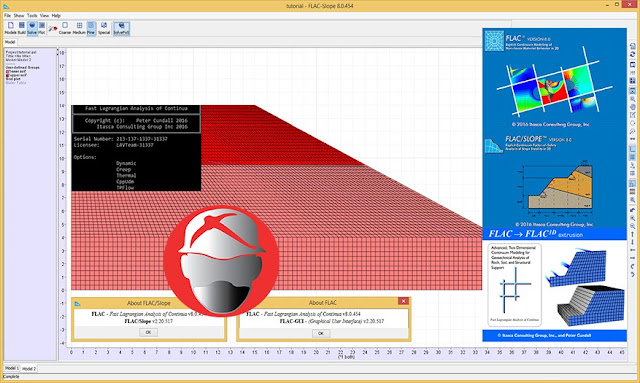Click the Serial Number line in black console
The image size is (640, 383).
pyautogui.click(x=121, y=139)
